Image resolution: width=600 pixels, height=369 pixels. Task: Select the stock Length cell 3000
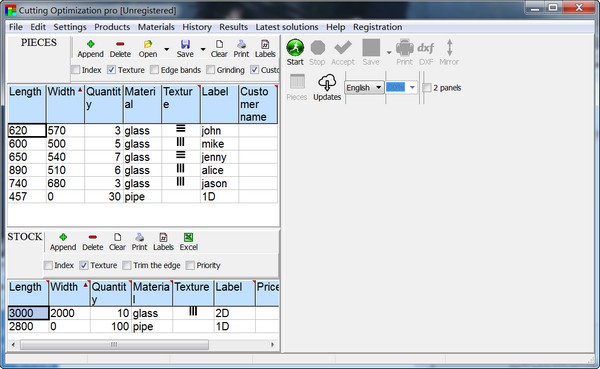28,313
